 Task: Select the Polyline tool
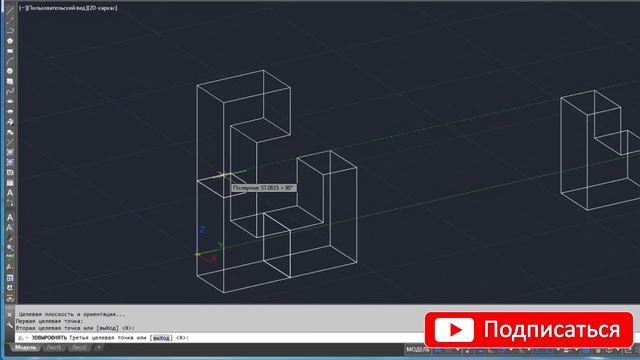point(10,31)
